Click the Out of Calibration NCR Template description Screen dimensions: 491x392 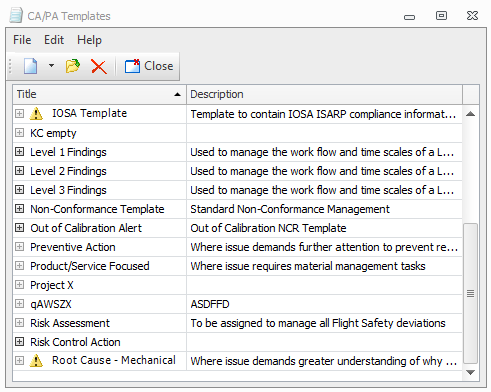click(x=268, y=228)
